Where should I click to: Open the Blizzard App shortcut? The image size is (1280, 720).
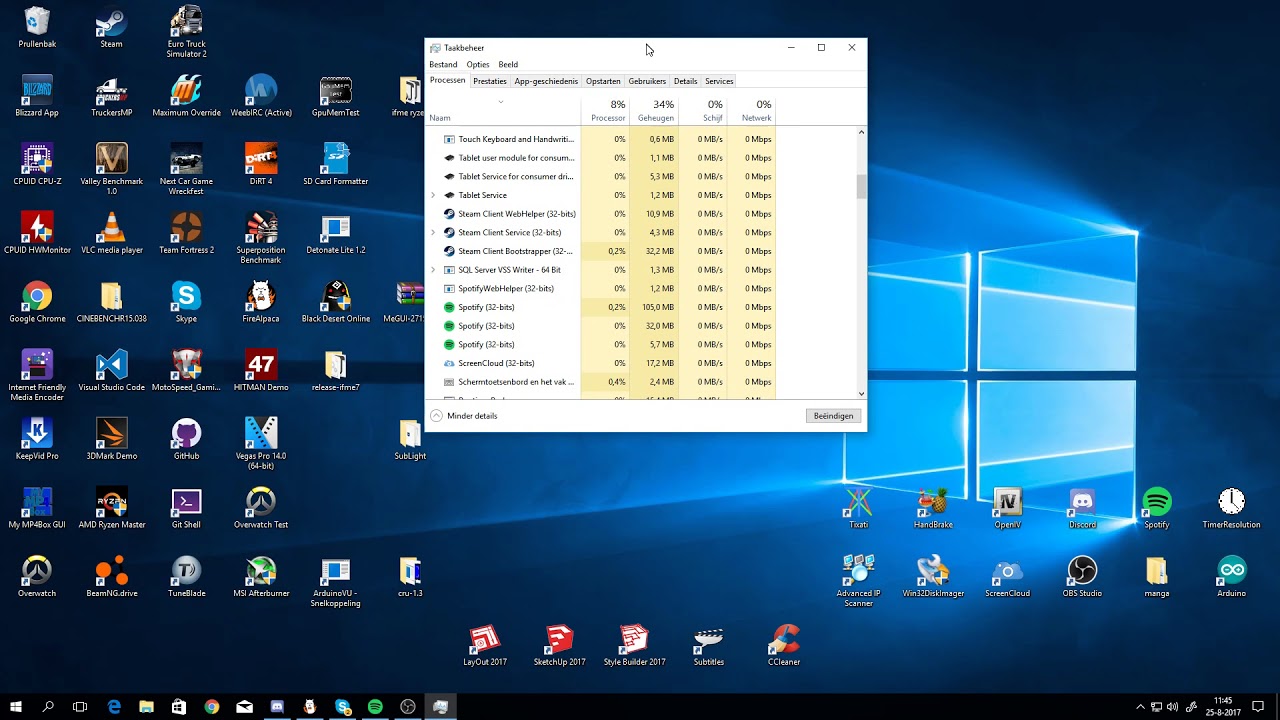pyautogui.click(x=37, y=96)
